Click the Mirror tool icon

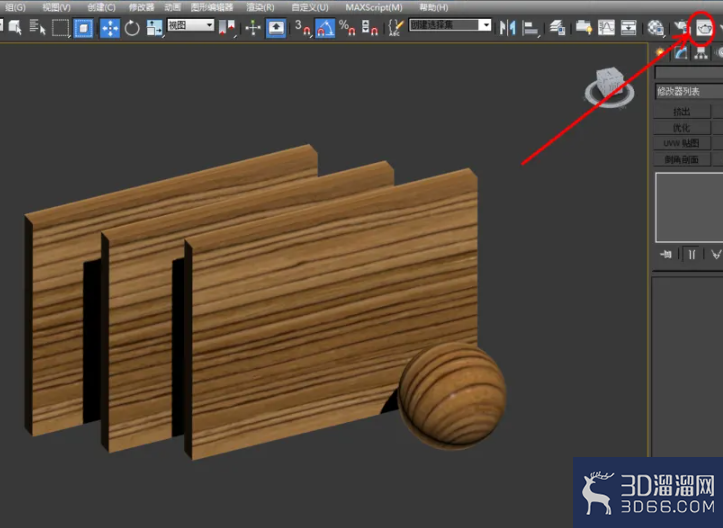[508, 28]
